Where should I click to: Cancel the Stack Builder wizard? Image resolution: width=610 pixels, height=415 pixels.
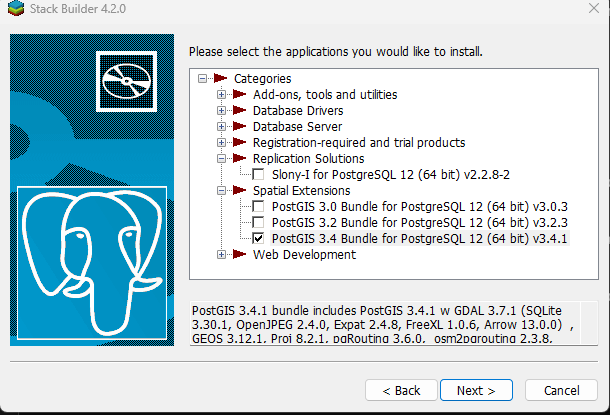(561, 390)
